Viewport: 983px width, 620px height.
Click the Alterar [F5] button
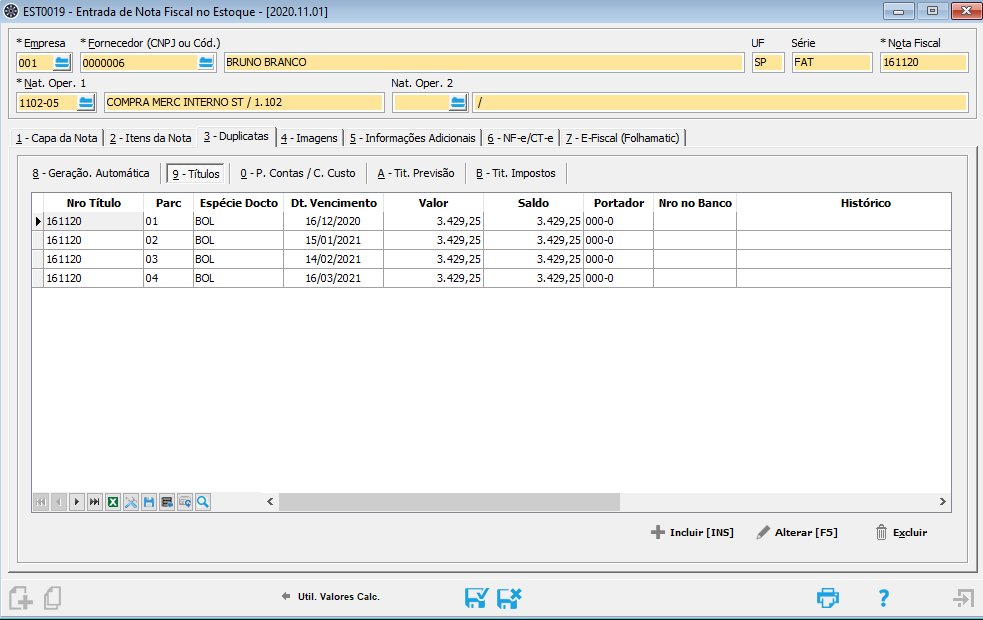pos(797,532)
